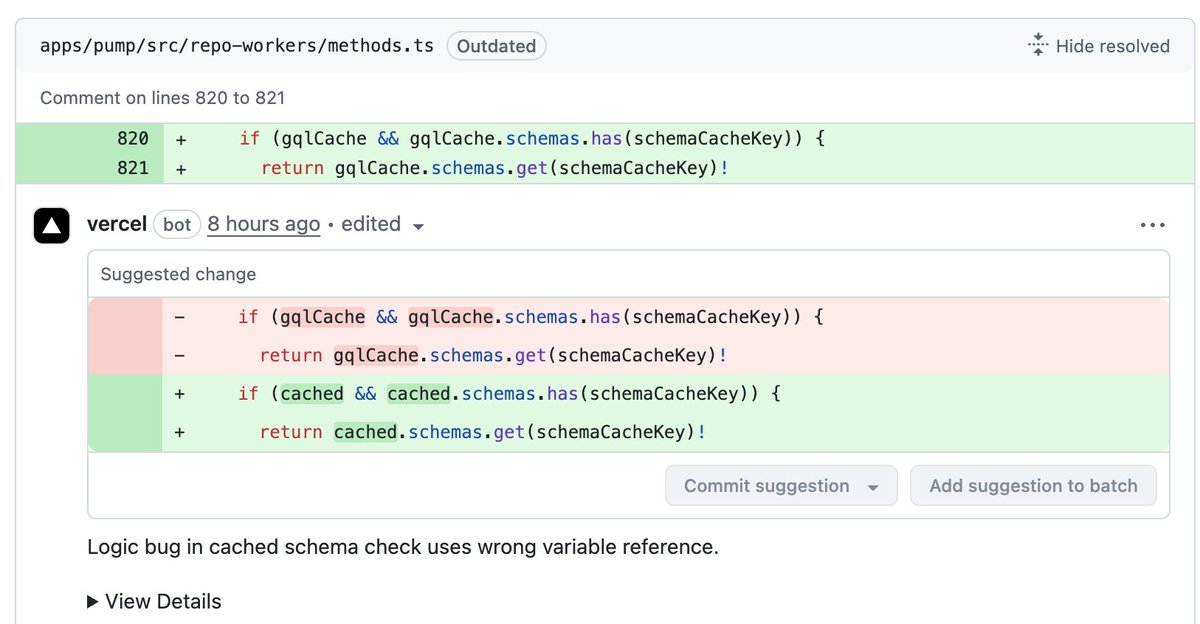Click the Vercel triangle avatar icon
This screenshot has height=624, width=1200.
pos(51,226)
